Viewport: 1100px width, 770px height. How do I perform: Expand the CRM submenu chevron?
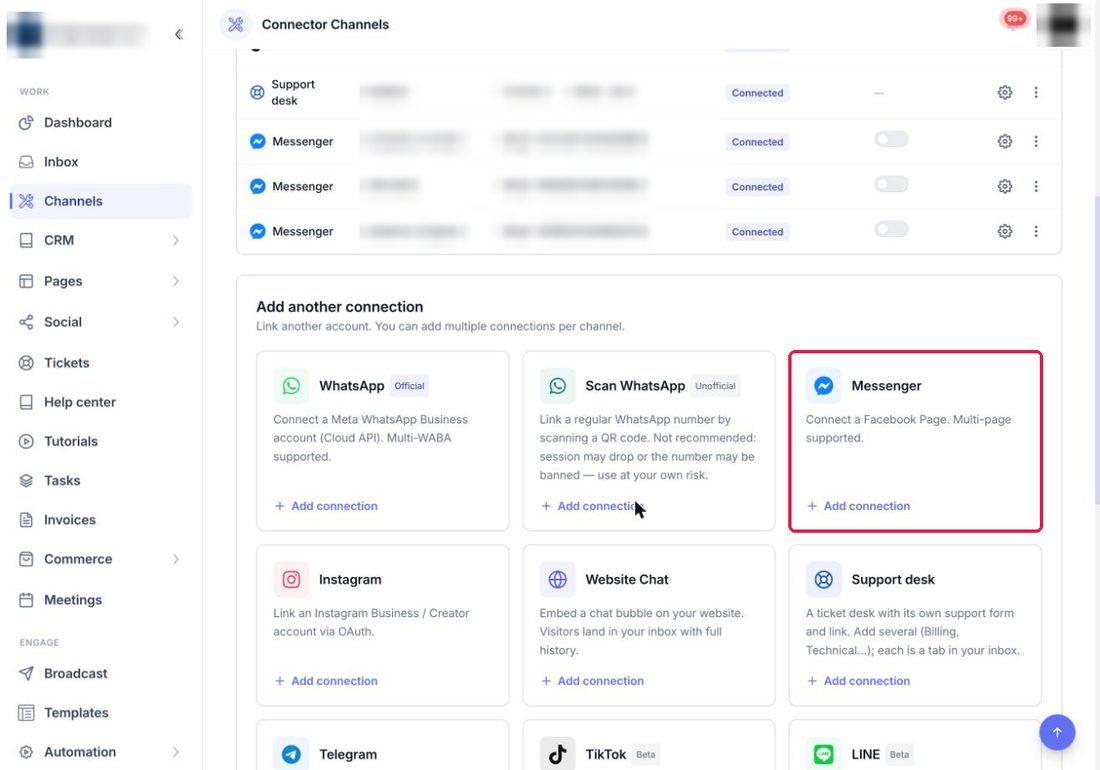coord(175,241)
